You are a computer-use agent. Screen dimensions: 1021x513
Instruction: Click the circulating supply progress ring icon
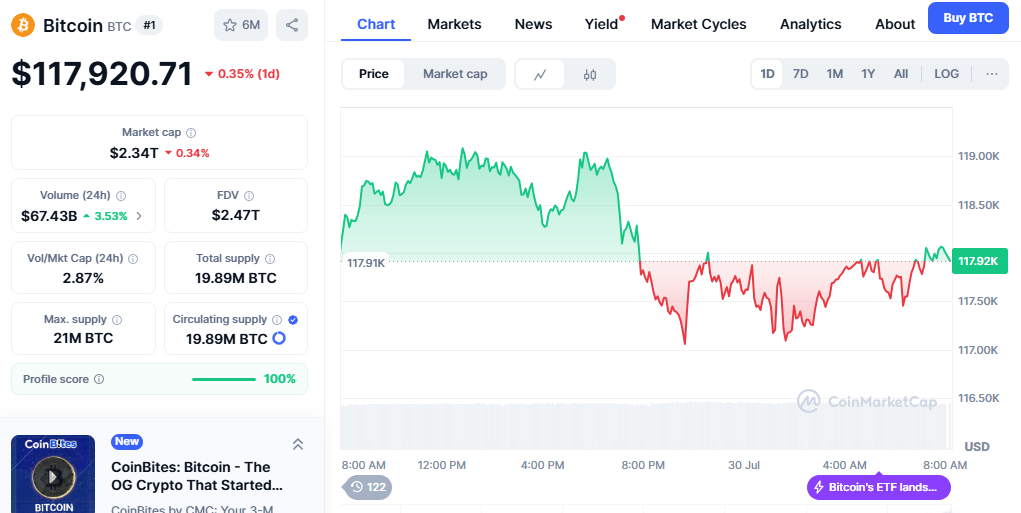pos(279,338)
